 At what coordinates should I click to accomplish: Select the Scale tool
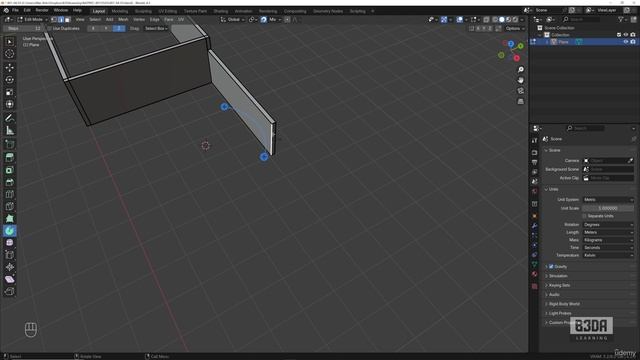10,92
